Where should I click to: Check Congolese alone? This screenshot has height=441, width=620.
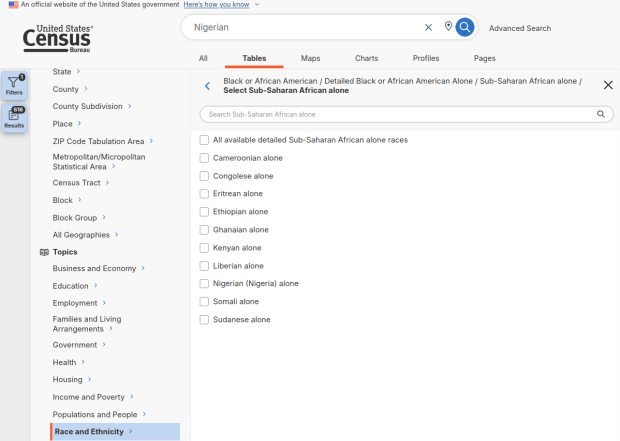click(x=204, y=176)
